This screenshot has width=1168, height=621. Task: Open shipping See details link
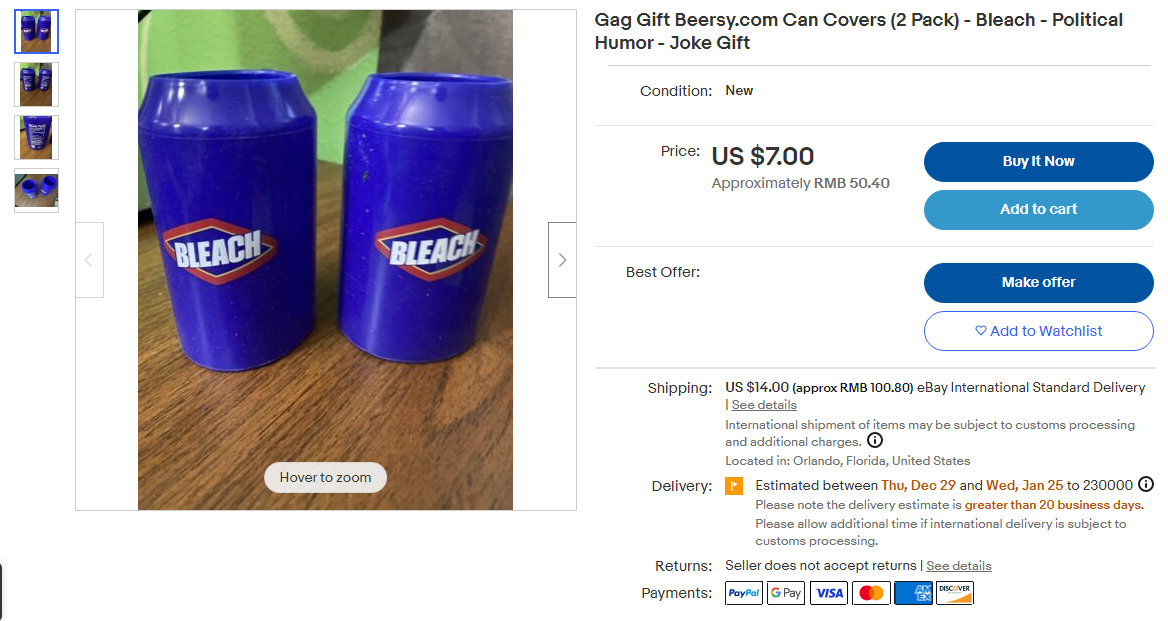764,405
